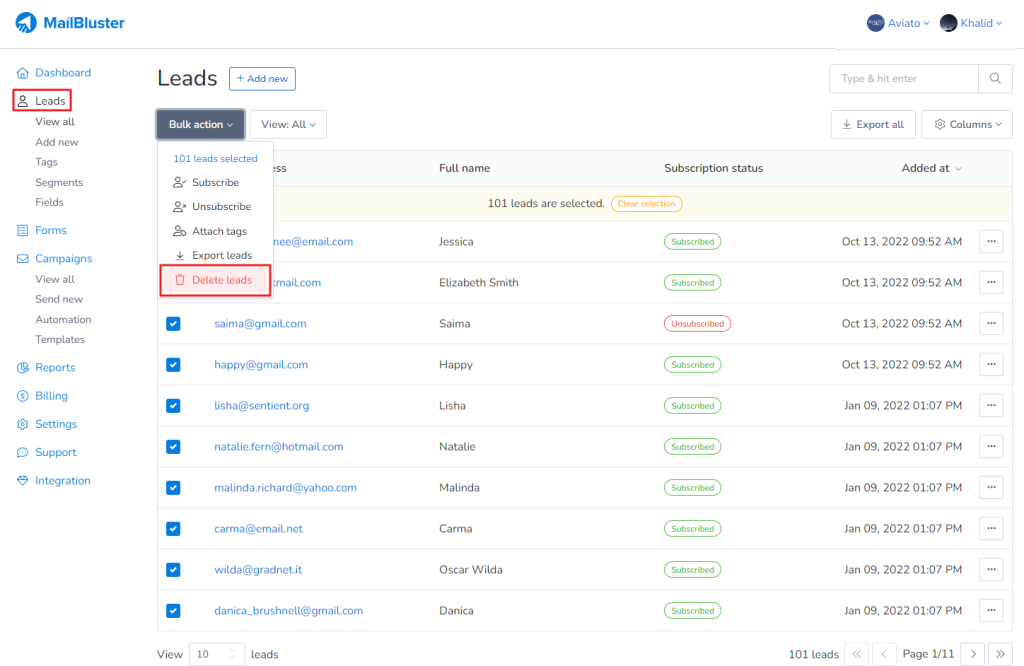Deselect the natalie.fern@hotmail.com lead
Viewport: 1024px width, 666px height.
pyautogui.click(x=173, y=446)
